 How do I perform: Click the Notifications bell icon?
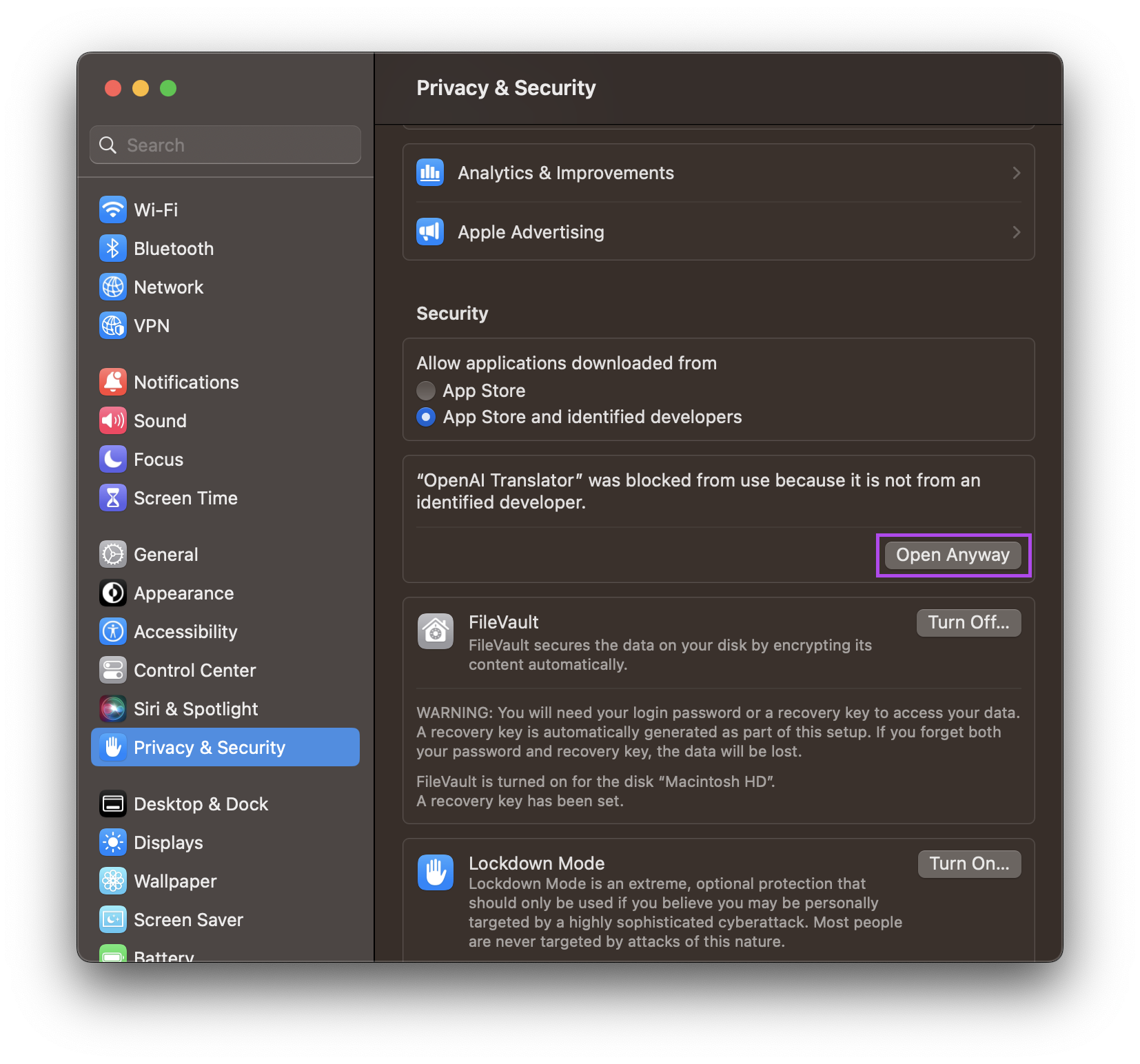[113, 382]
